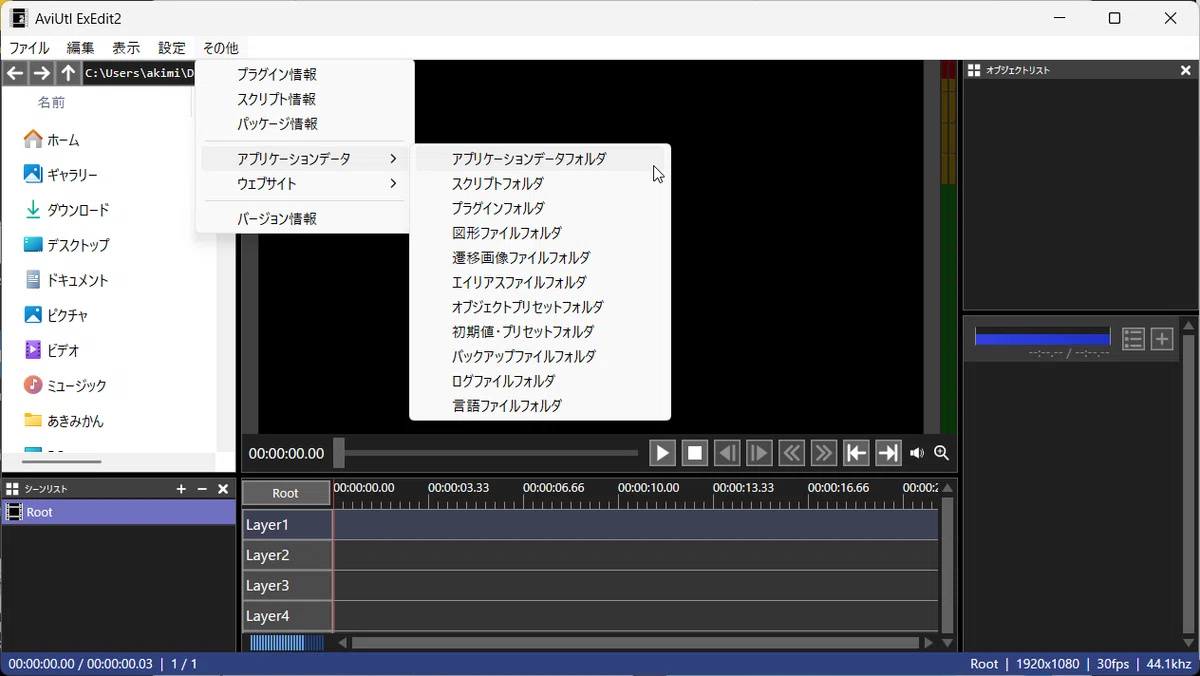The width and height of the screenshot is (1200, 676).
Task: Open オブジェクトプリセットフォルダ
Action: pyautogui.click(x=540, y=307)
